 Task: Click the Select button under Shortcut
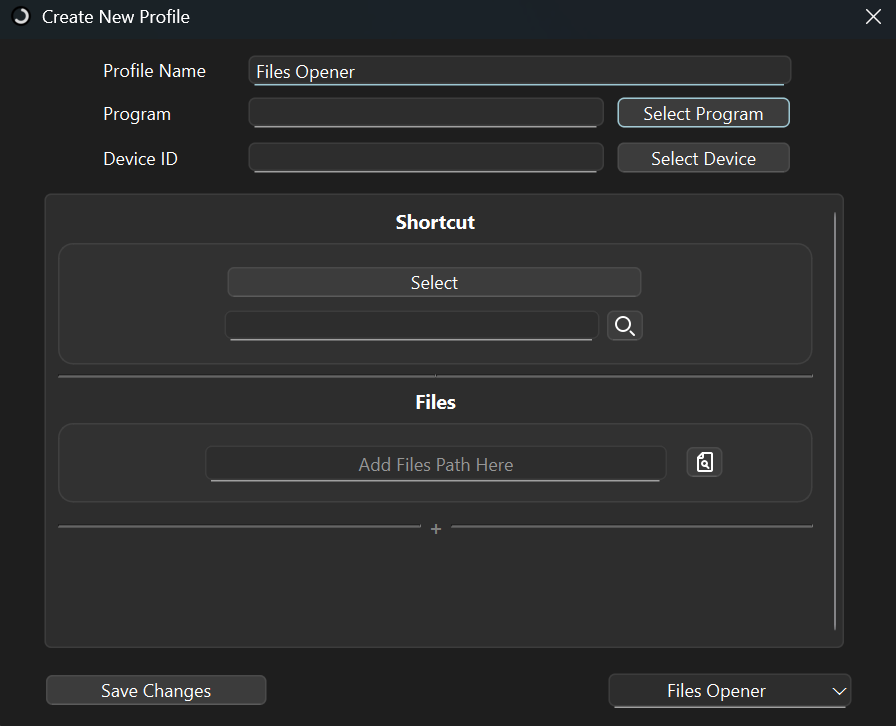pyautogui.click(x=434, y=283)
